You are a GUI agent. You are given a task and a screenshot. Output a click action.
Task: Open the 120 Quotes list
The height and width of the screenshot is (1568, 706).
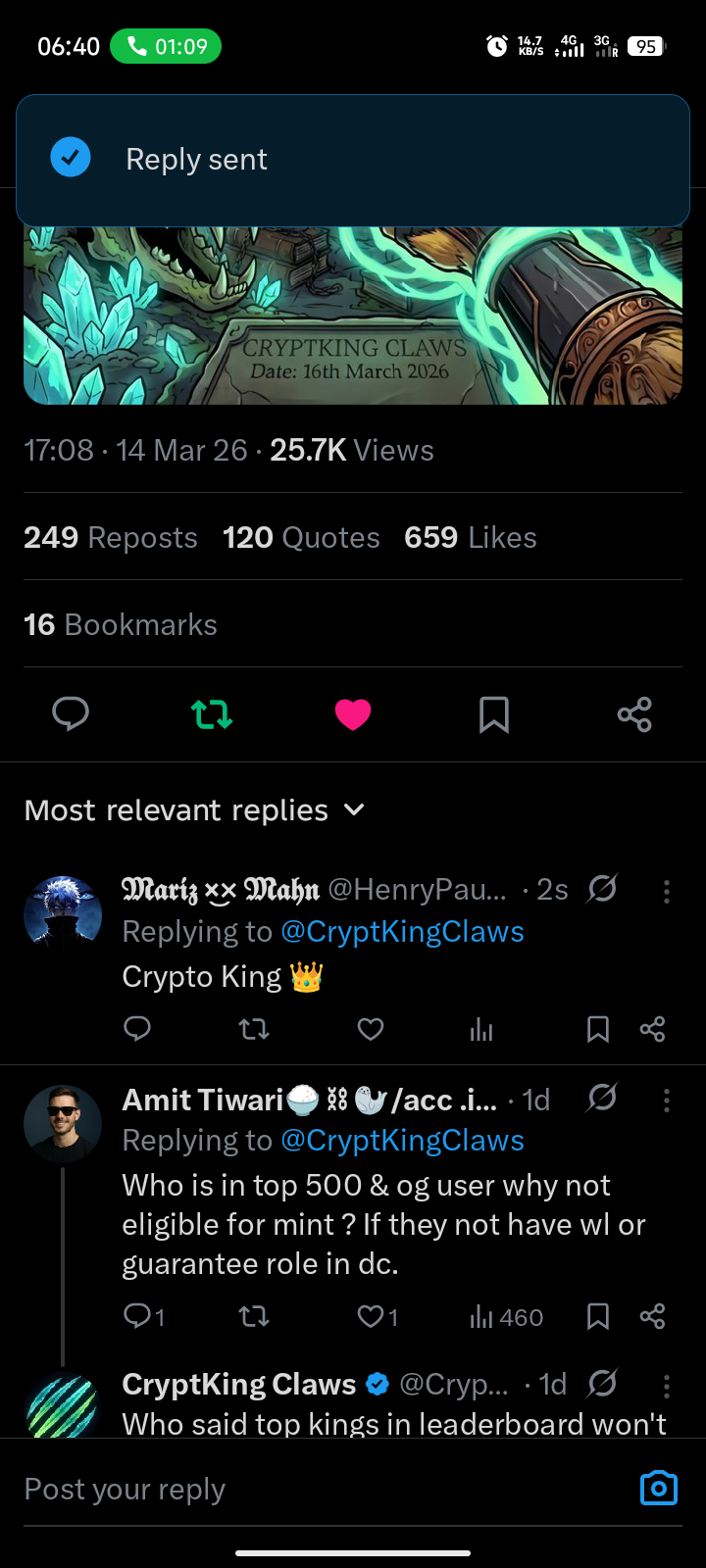click(301, 537)
